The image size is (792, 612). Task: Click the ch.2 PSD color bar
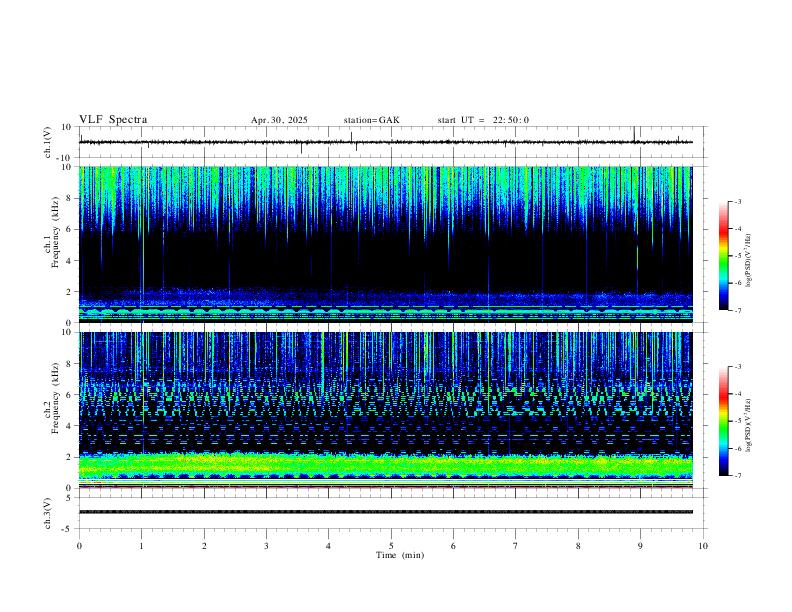coord(724,421)
